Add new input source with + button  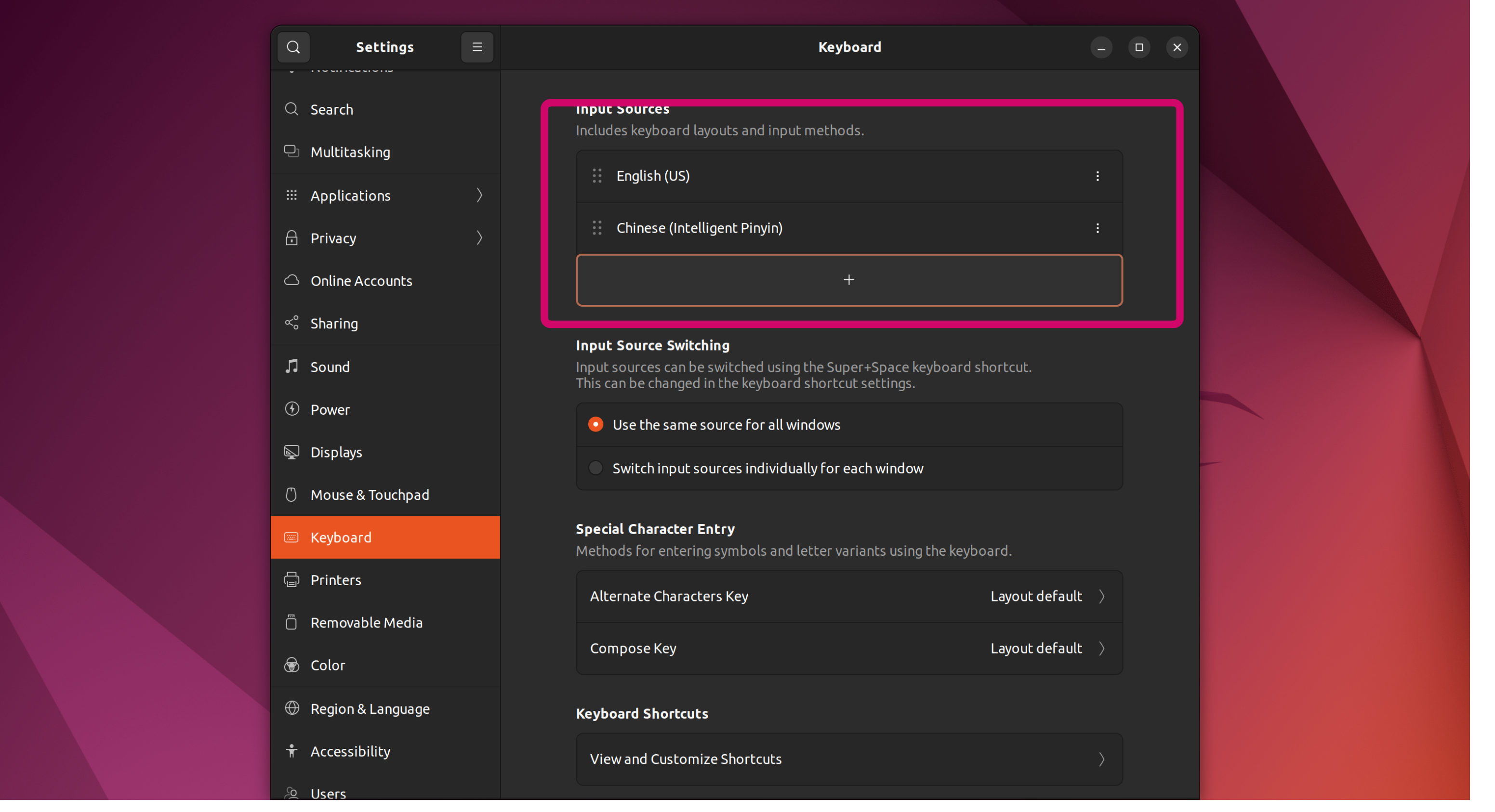[x=848, y=279]
